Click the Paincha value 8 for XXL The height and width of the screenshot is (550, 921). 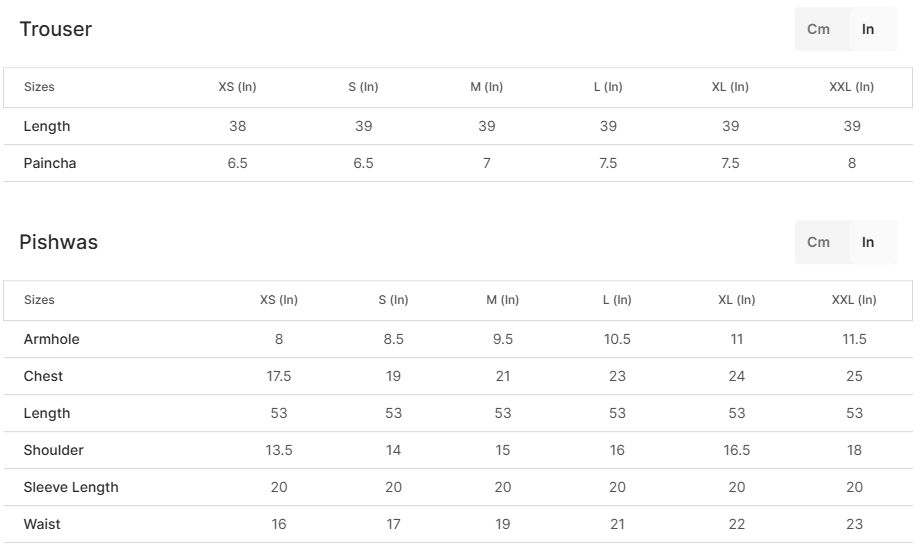(x=852, y=163)
